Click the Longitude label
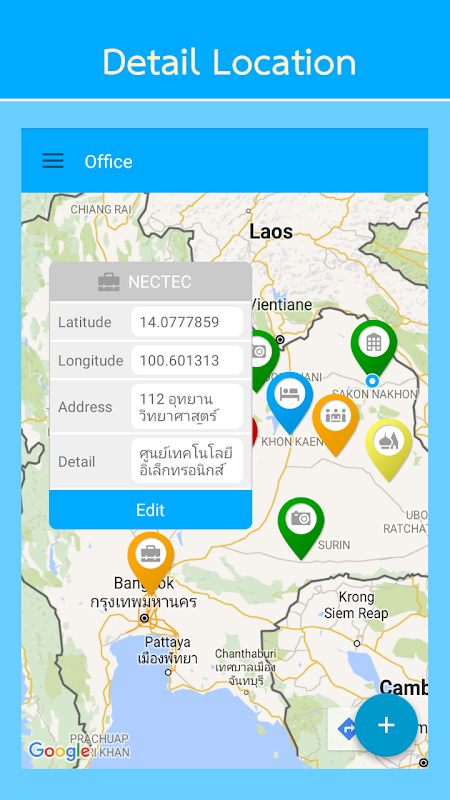The image size is (450, 800). pyautogui.click(x=90, y=361)
